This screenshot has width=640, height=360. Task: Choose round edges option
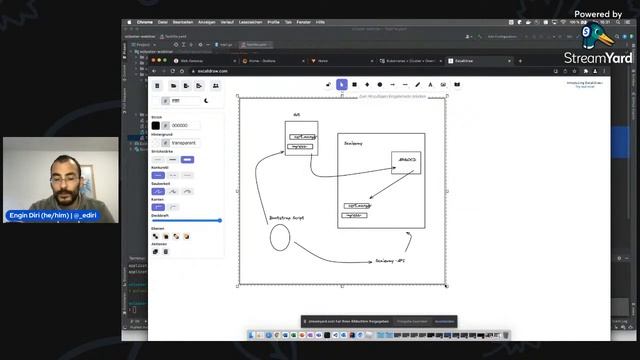173,207
